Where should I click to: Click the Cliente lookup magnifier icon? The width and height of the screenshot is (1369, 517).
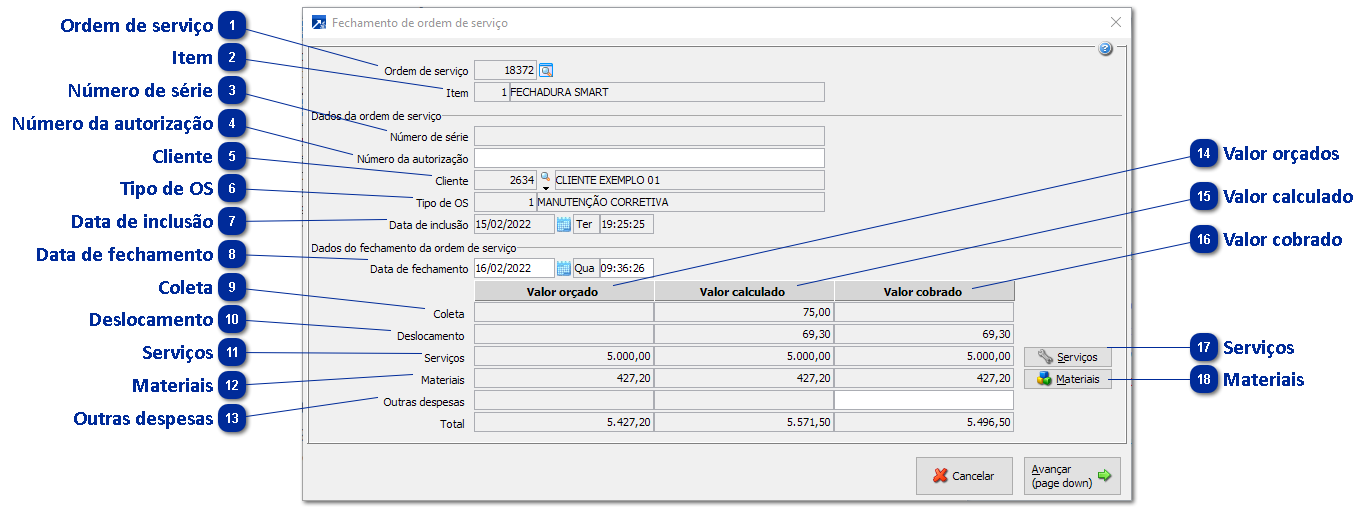(x=546, y=176)
